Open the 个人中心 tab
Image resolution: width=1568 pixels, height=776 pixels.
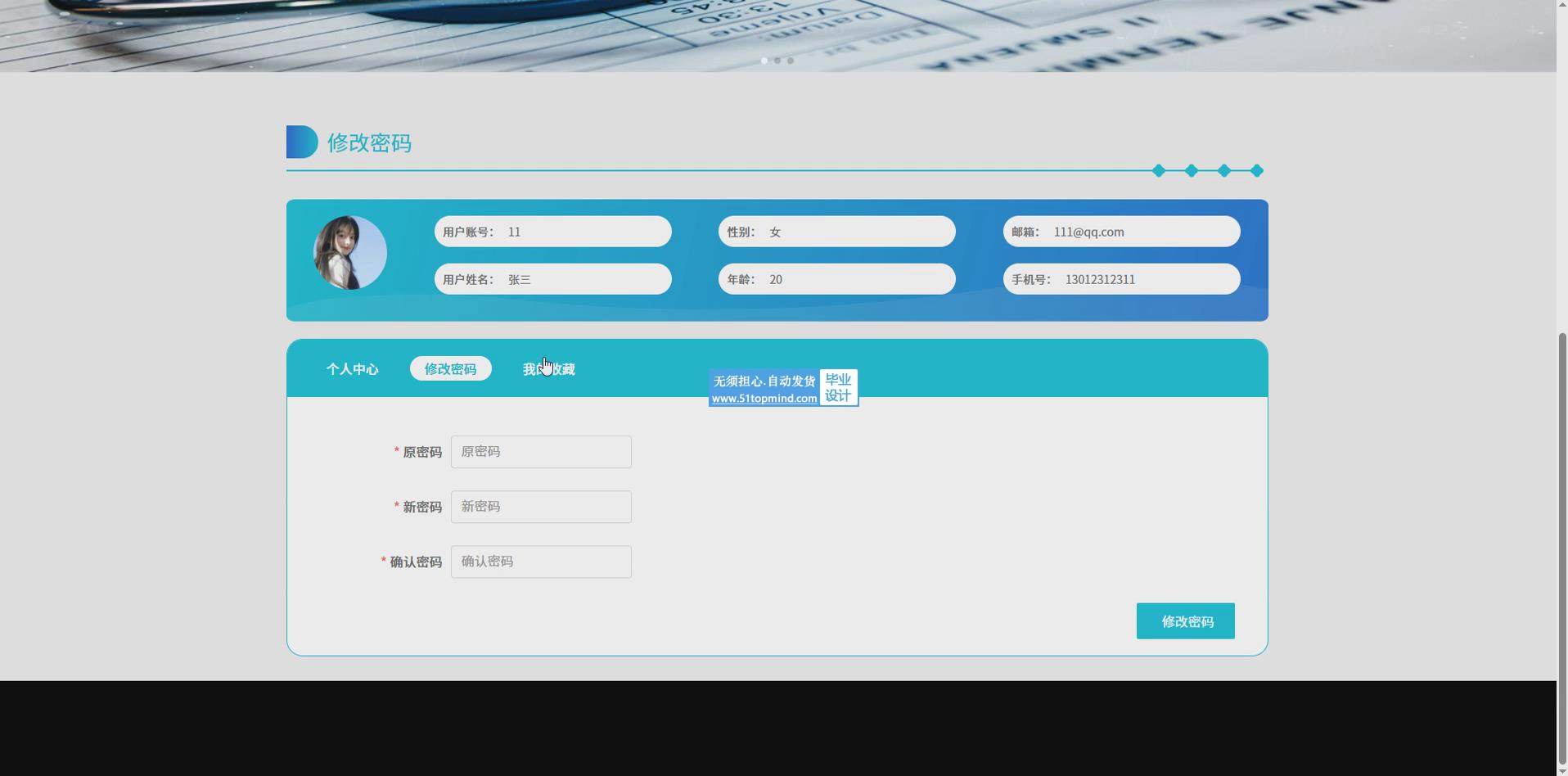[352, 369]
